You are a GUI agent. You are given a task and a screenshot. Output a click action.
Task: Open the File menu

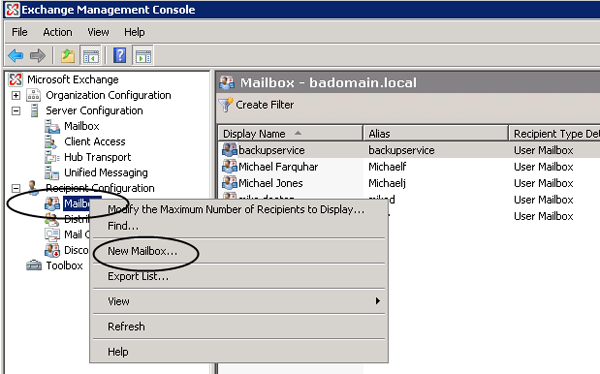tap(20, 32)
